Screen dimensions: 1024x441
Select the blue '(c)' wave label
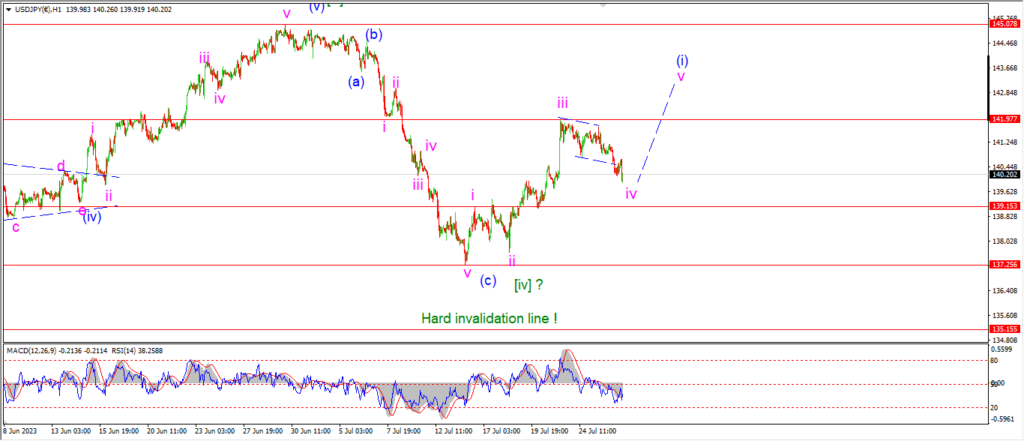[x=488, y=281]
